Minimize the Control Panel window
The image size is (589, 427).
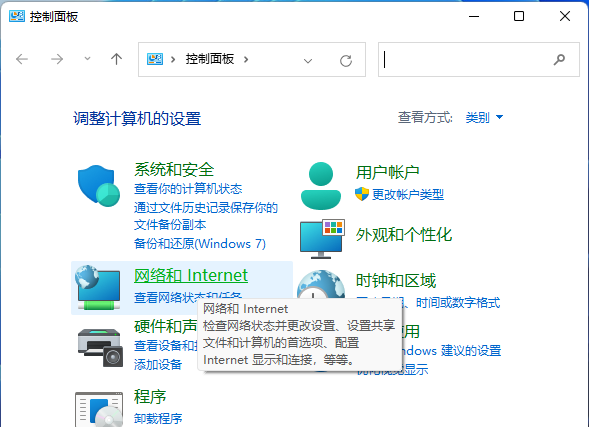click(474, 16)
